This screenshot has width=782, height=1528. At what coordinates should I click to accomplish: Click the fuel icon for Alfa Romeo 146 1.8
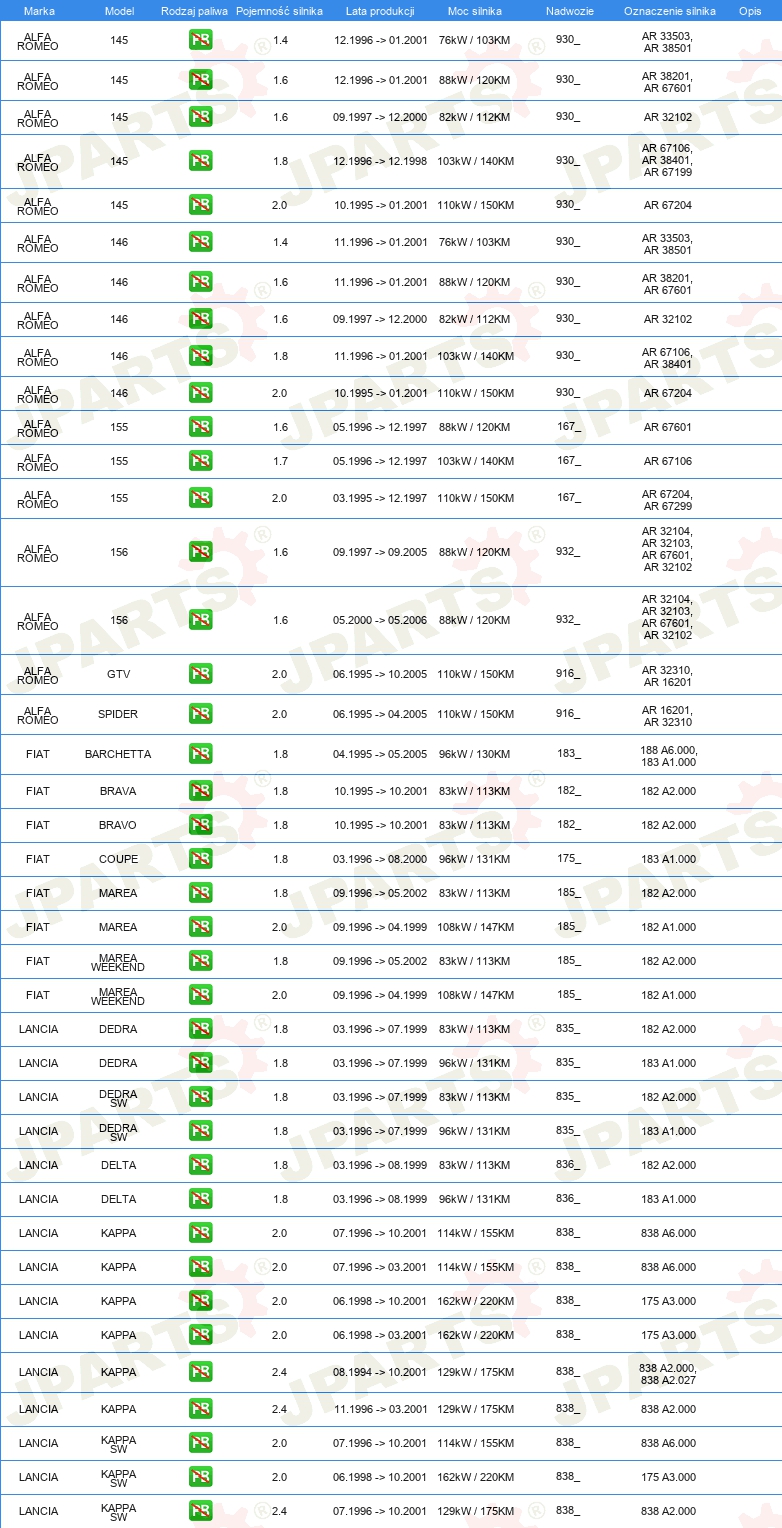coord(200,355)
